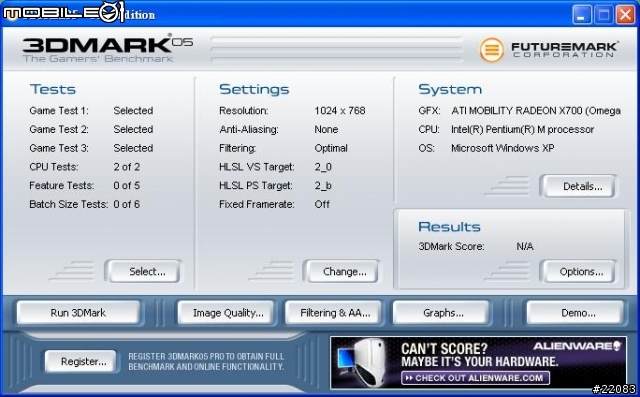Image resolution: width=640 pixels, height=397 pixels.
Task: Click the Filtering value Optimal
Action: pyautogui.click(x=331, y=148)
